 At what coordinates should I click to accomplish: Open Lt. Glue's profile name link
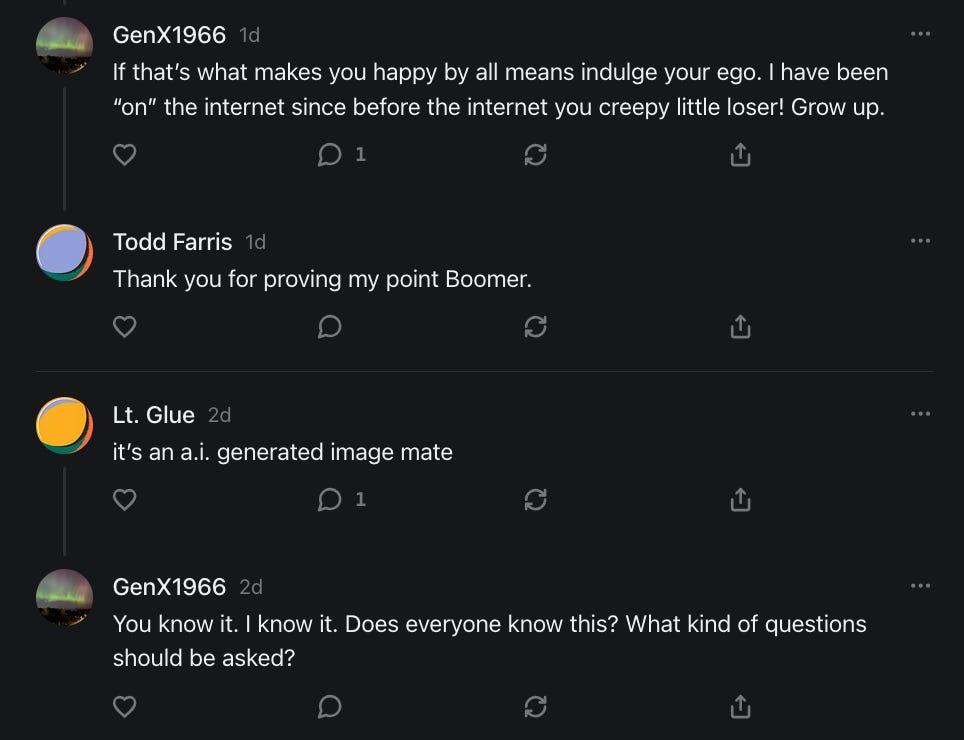click(x=154, y=414)
